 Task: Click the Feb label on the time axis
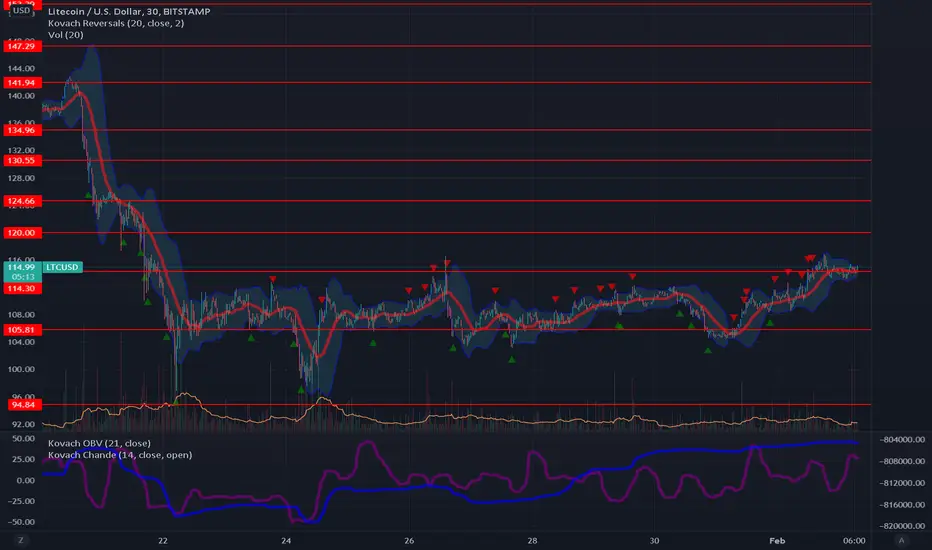[x=777, y=540]
